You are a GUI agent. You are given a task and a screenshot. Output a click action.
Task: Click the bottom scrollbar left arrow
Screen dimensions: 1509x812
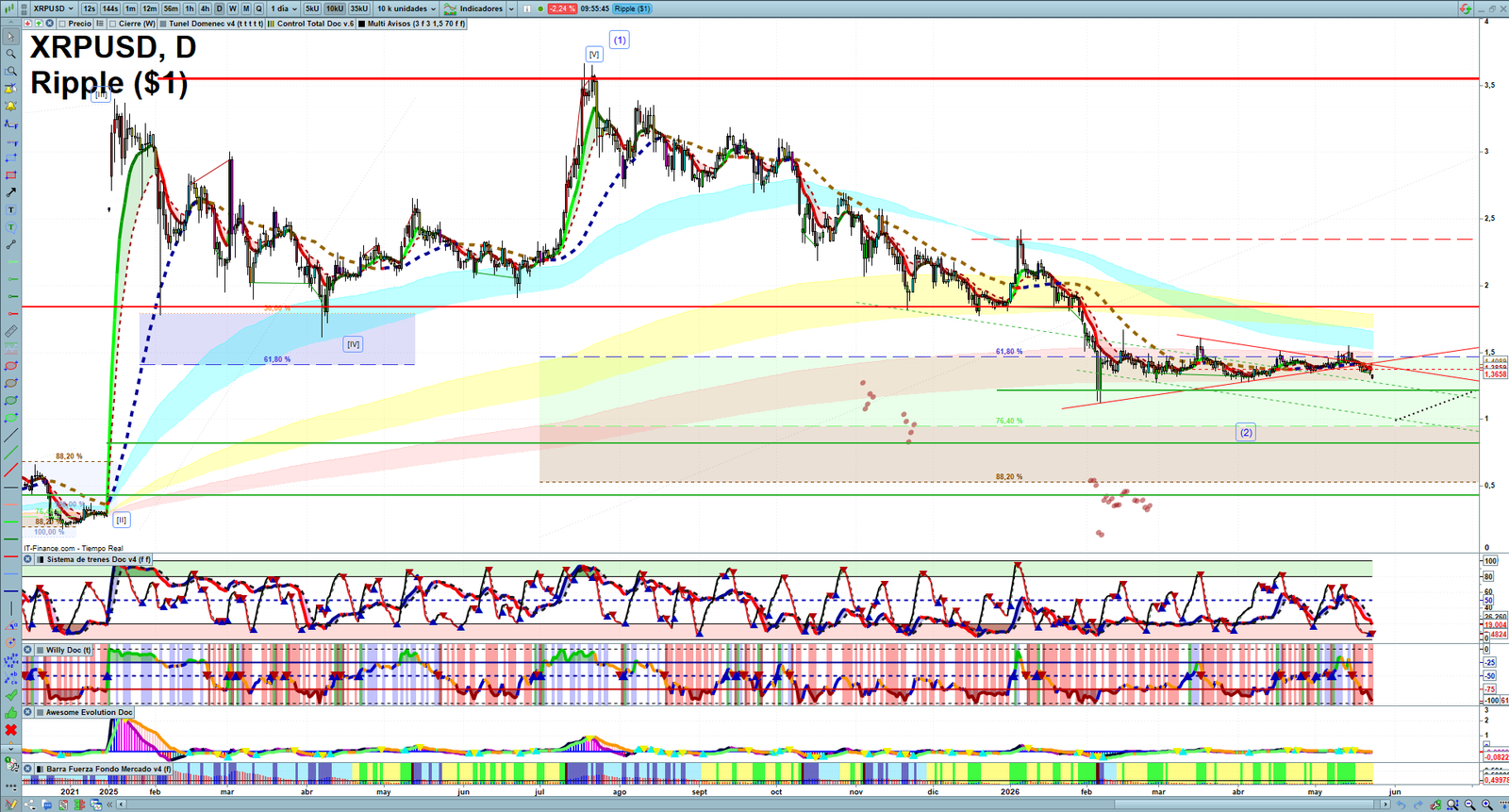pos(121,804)
